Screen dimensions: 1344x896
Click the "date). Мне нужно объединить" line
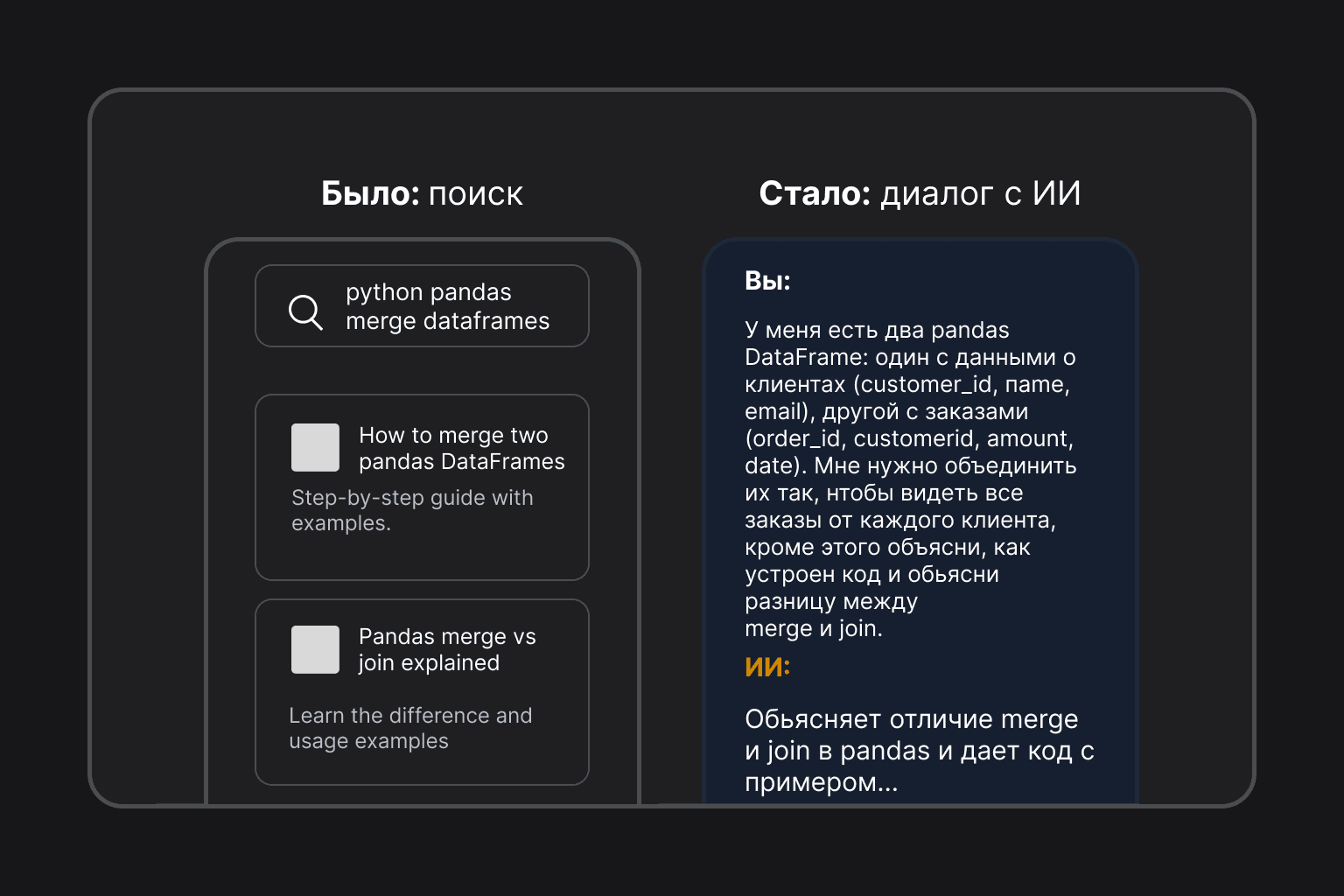pos(910,465)
